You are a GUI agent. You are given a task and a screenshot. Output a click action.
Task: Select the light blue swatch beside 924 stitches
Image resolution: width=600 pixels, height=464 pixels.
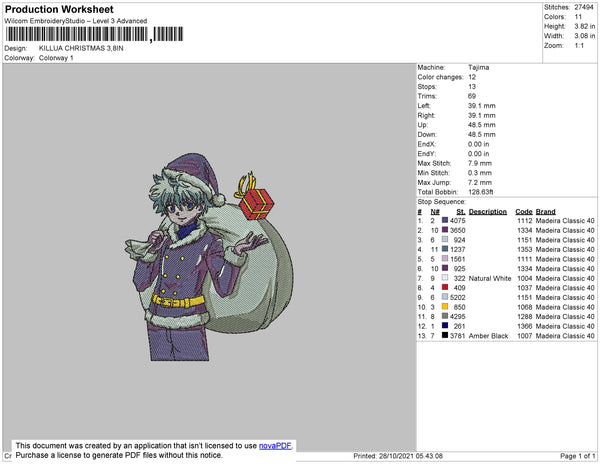coord(445,239)
